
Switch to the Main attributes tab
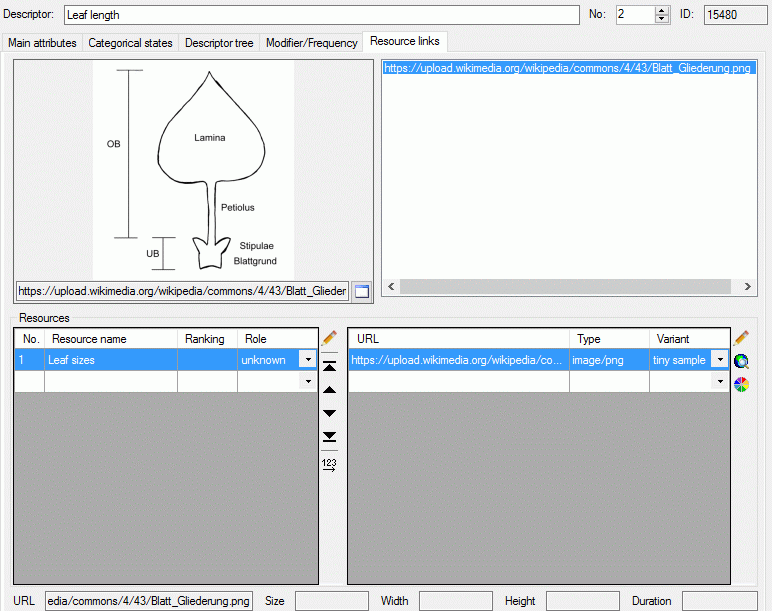click(x=42, y=43)
